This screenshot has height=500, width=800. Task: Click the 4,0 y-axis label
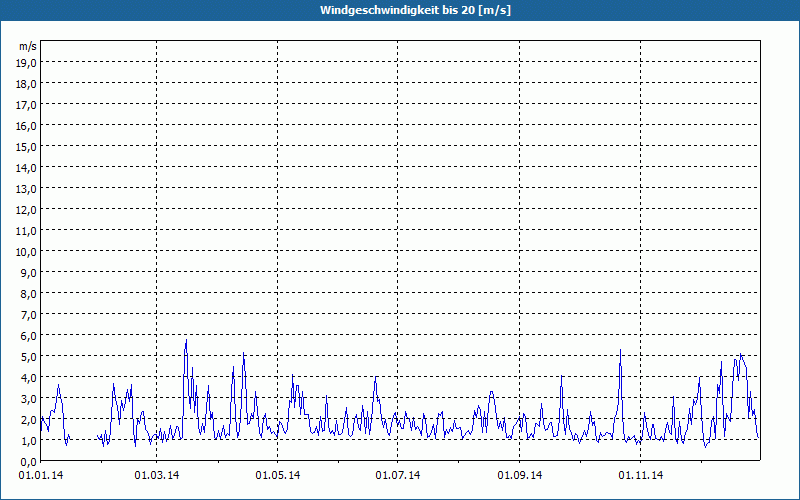(29, 378)
